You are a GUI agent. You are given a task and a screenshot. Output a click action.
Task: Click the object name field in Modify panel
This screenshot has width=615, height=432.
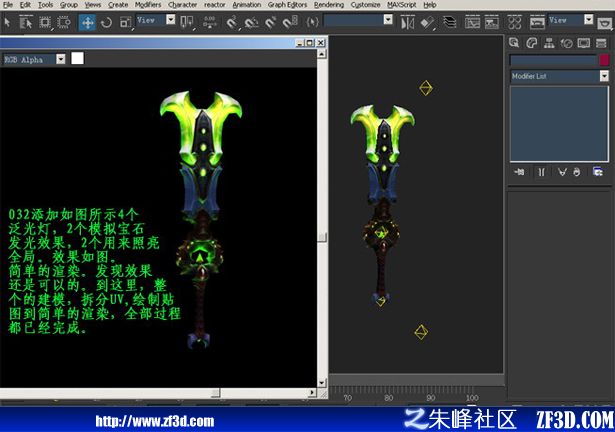coord(553,60)
